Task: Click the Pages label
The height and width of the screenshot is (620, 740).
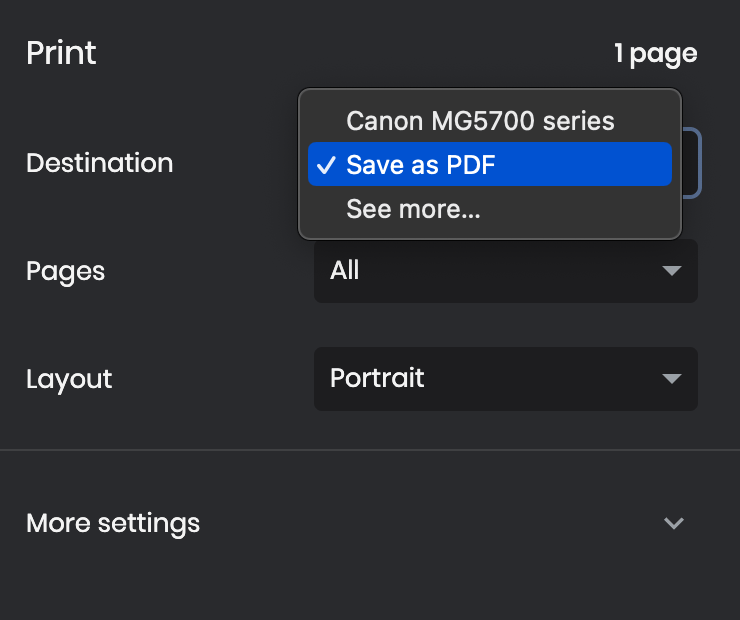Action: tap(66, 272)
